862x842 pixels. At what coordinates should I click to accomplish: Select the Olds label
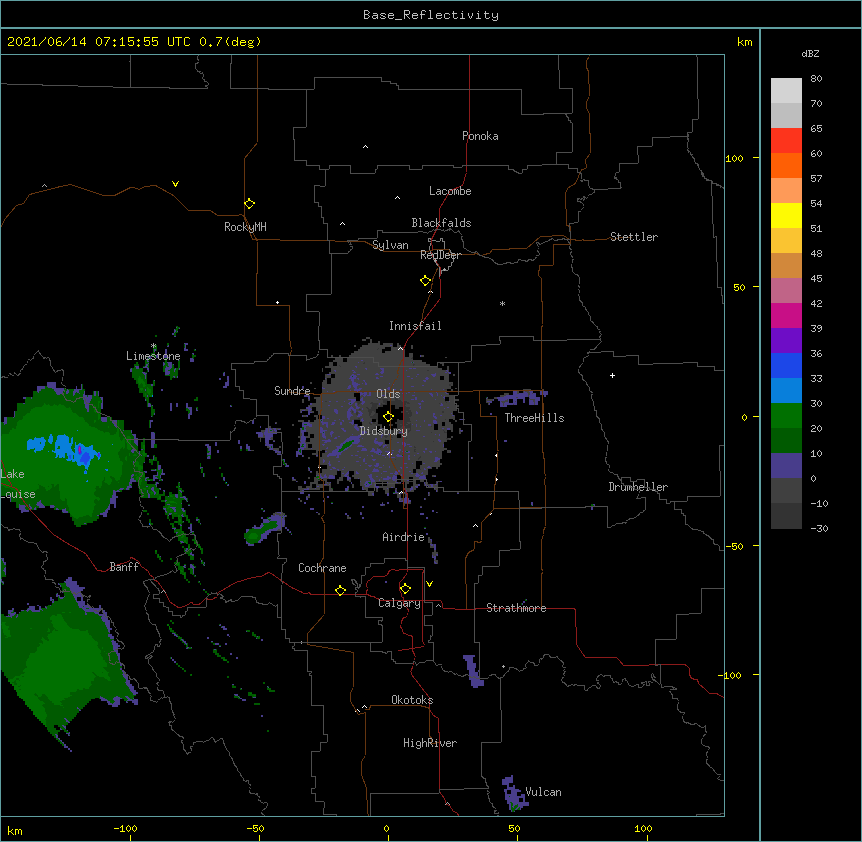click(x=388, y=394)
